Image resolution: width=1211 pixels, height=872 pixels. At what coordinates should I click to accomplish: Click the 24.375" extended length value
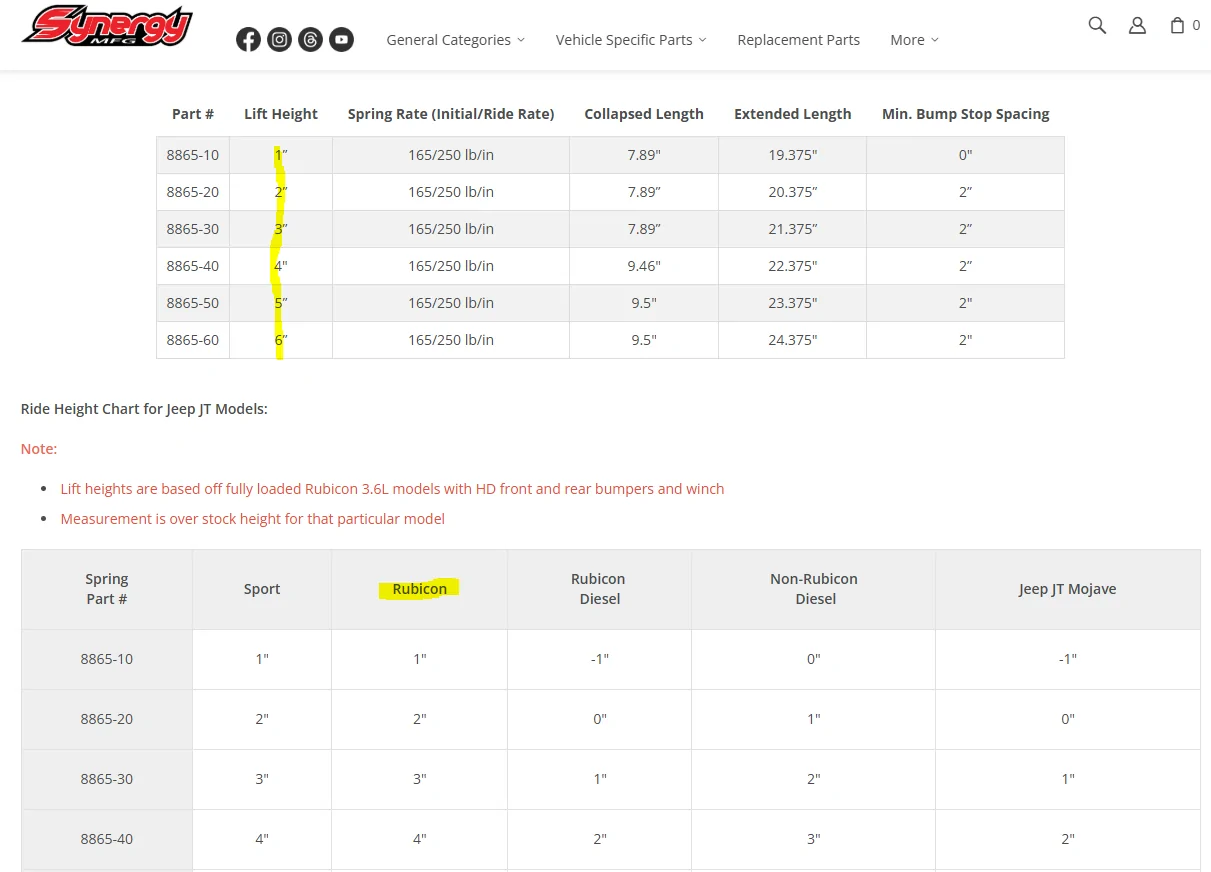coord(793,340)
